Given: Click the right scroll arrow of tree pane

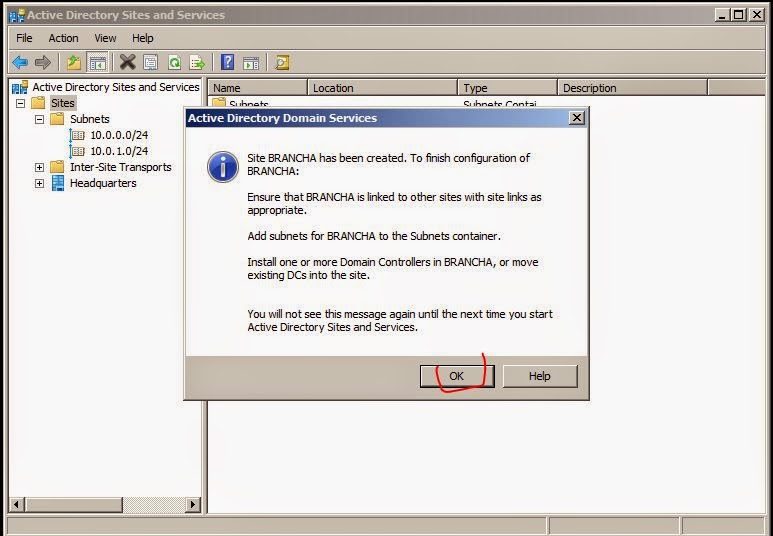Looking at the screenshot, I should click(193, 504).
